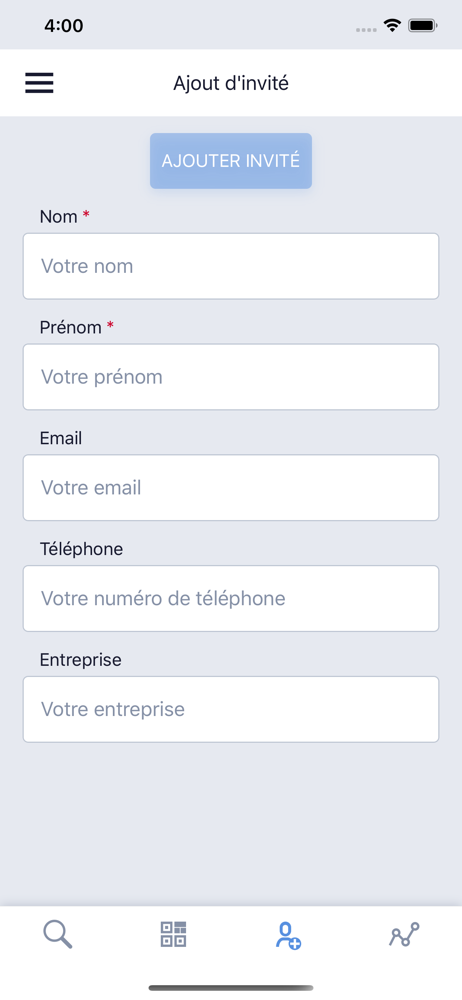Tap the Wi-Fi status icon

pyautogui.click(x=392, y=26)
